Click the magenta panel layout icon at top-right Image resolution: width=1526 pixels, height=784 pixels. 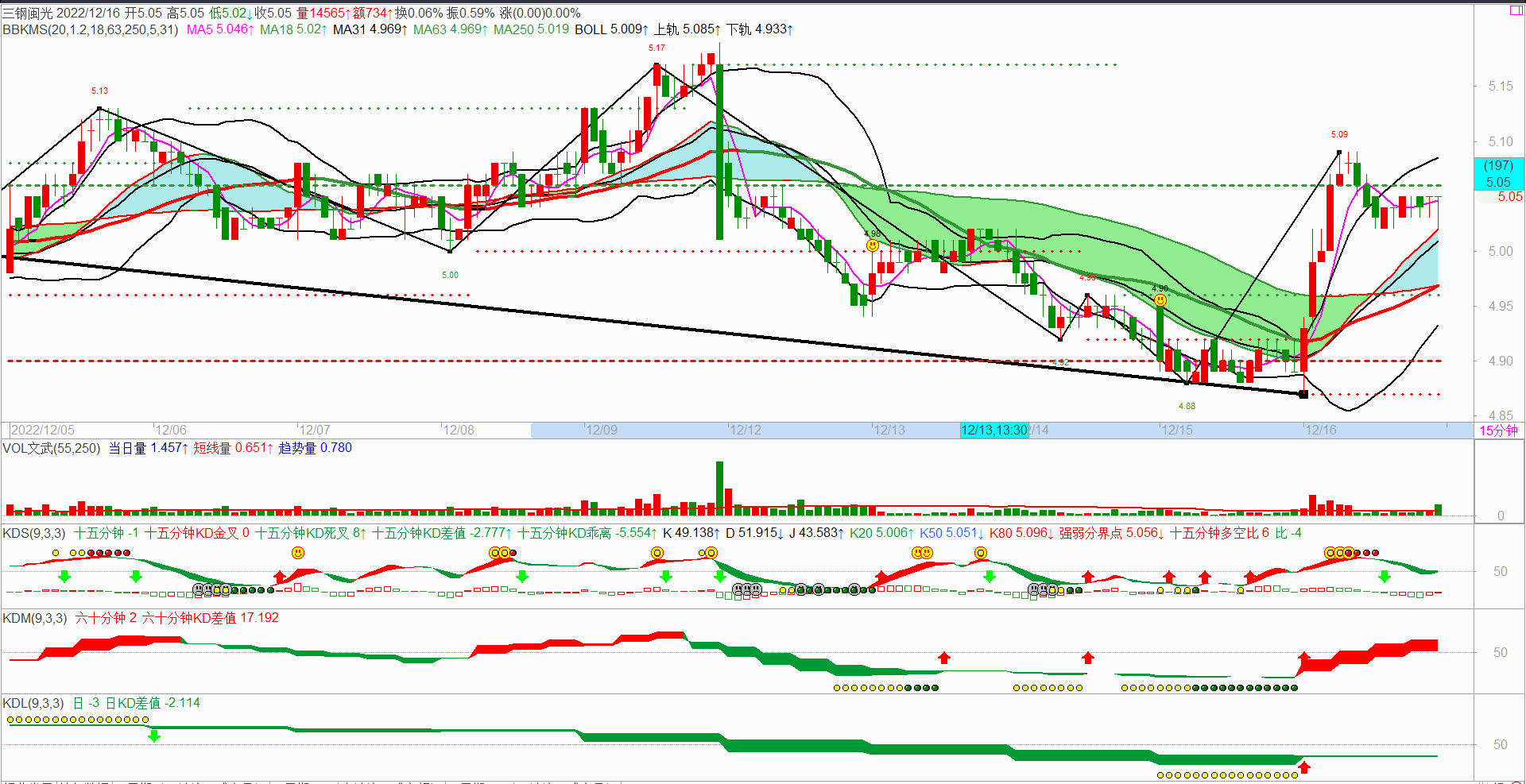[1516, 10]
